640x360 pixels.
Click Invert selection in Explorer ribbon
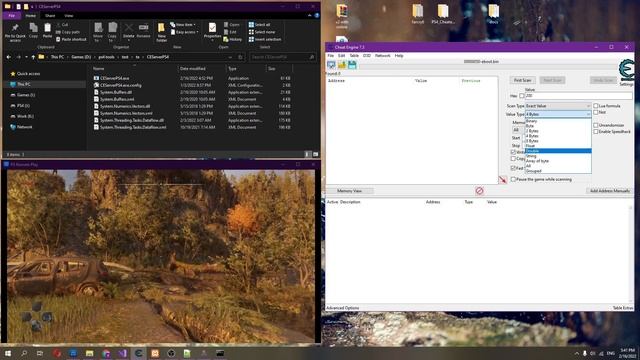pos(265,40)
